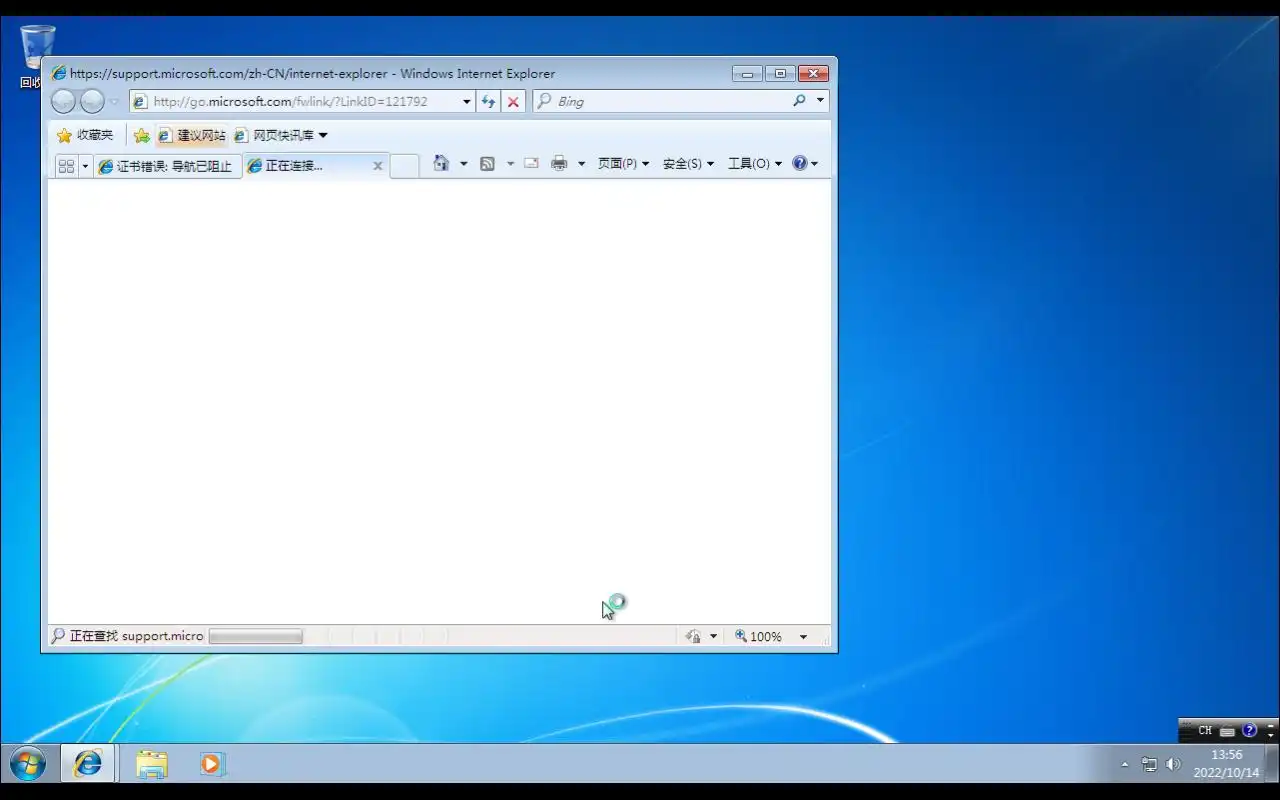Open Windows Explorer from the taskbar
The image size is (1280, 800).
152,764
